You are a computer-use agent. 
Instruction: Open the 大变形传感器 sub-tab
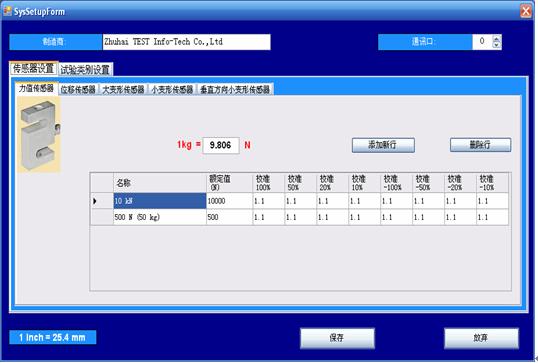(x=124, y=90)
